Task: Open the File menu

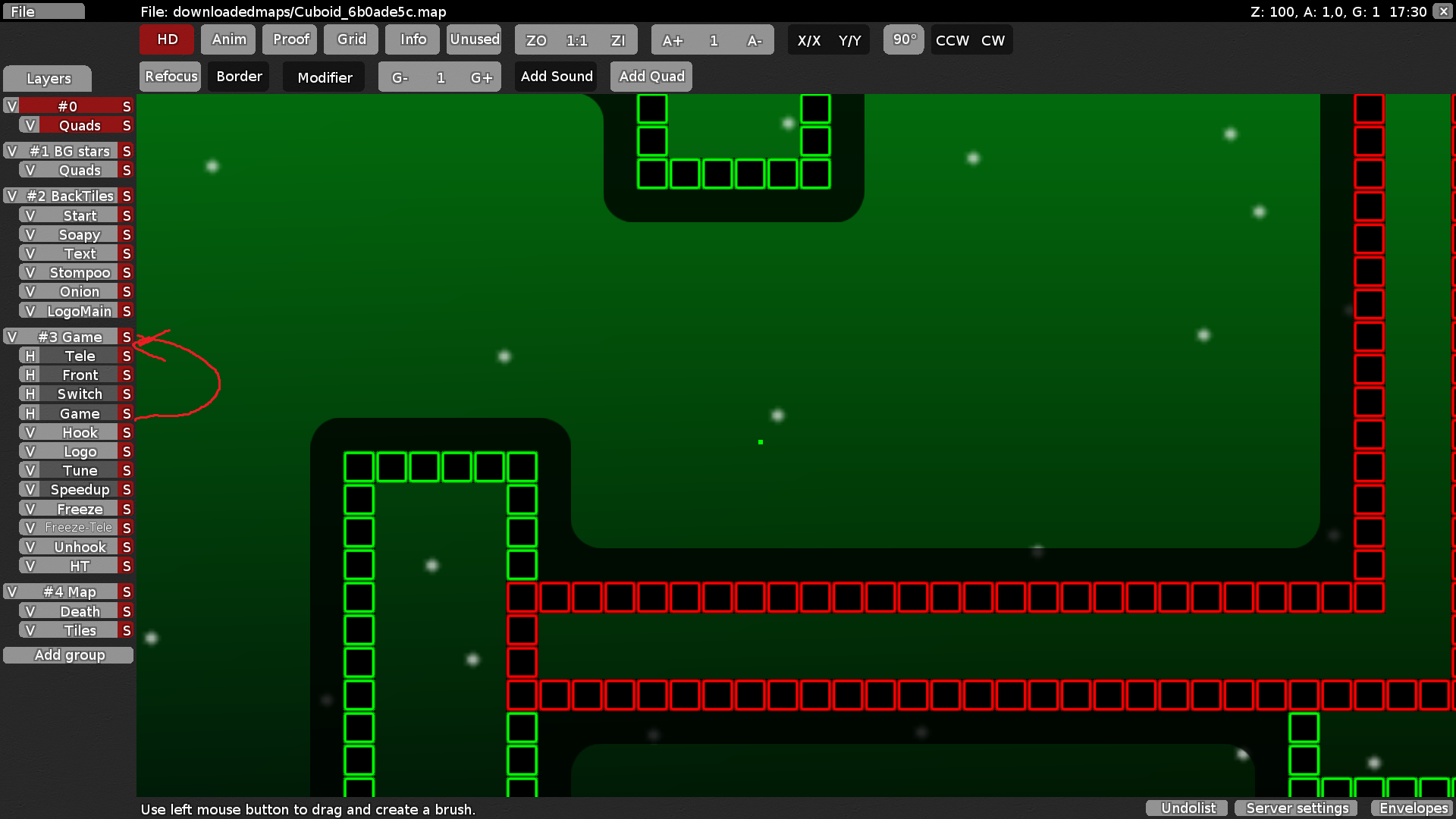Action: click(42, 11)
